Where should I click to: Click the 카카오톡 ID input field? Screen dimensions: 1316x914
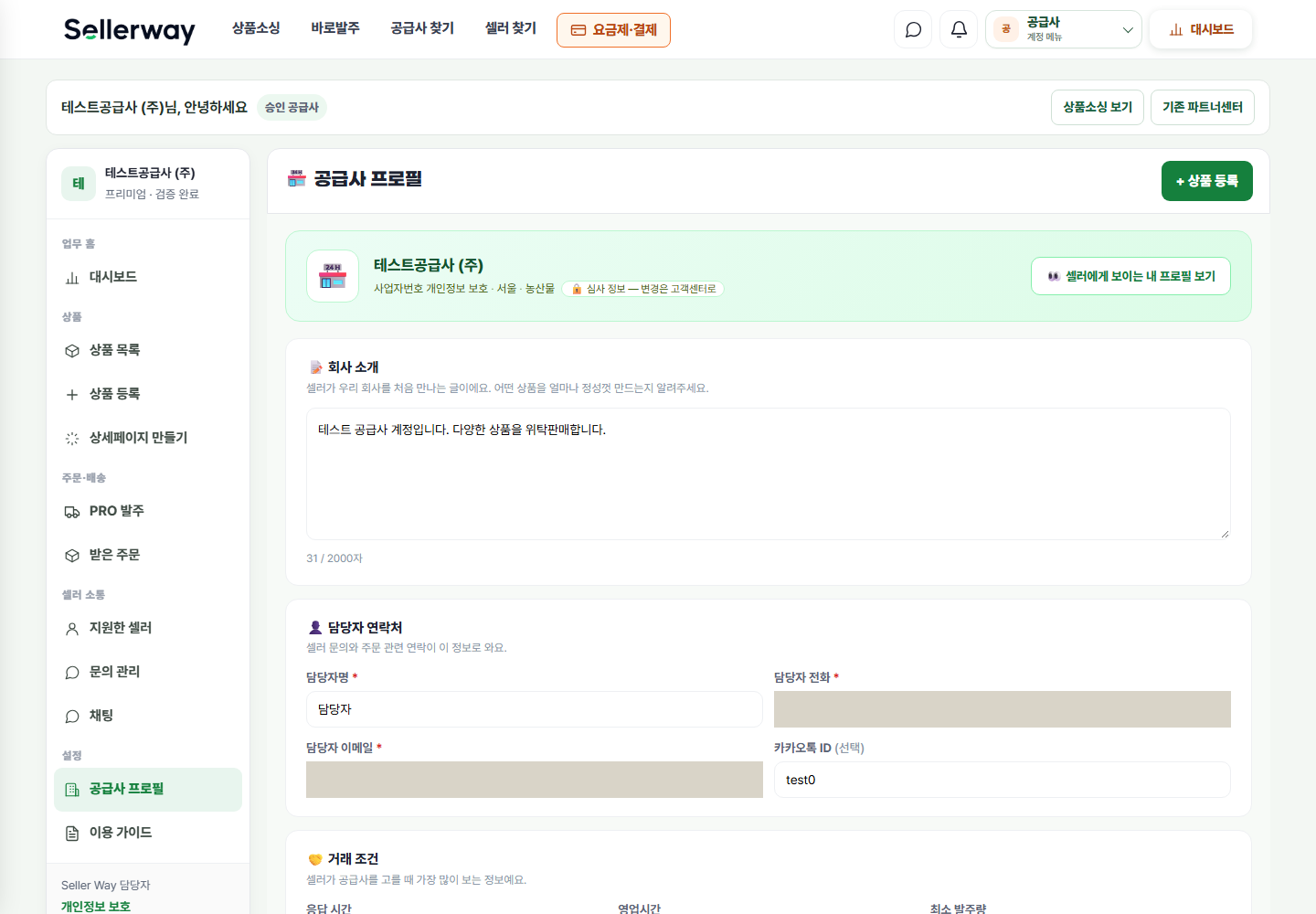(1003, 780)
